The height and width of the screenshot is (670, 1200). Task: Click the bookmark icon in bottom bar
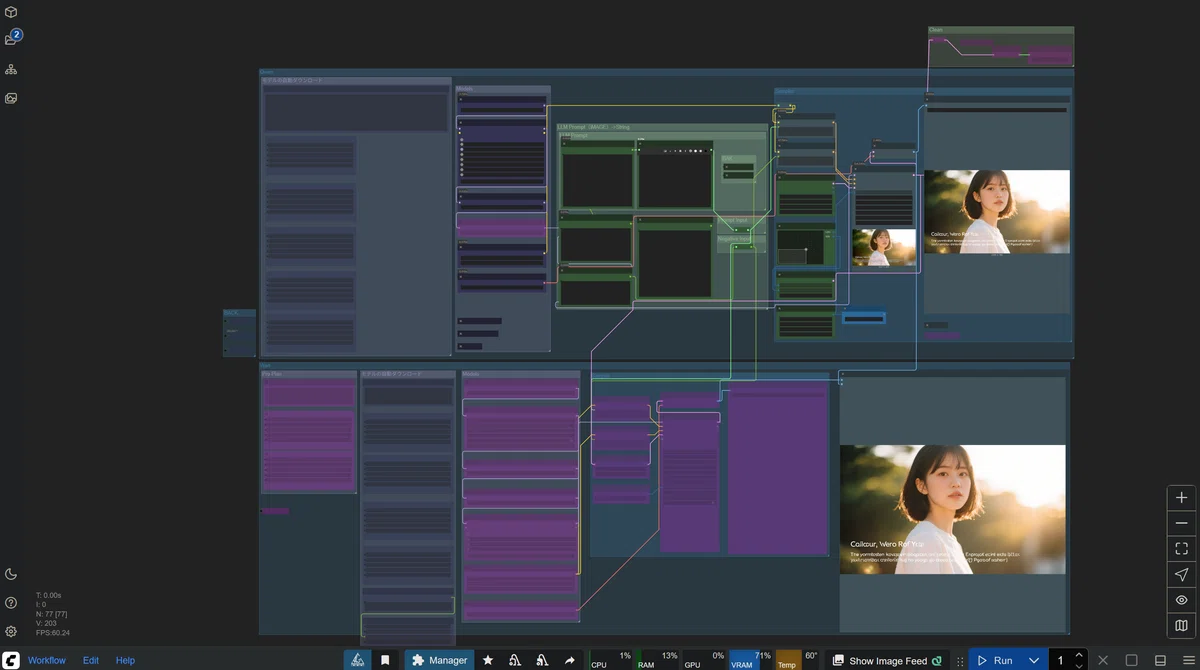coord(385,660)
